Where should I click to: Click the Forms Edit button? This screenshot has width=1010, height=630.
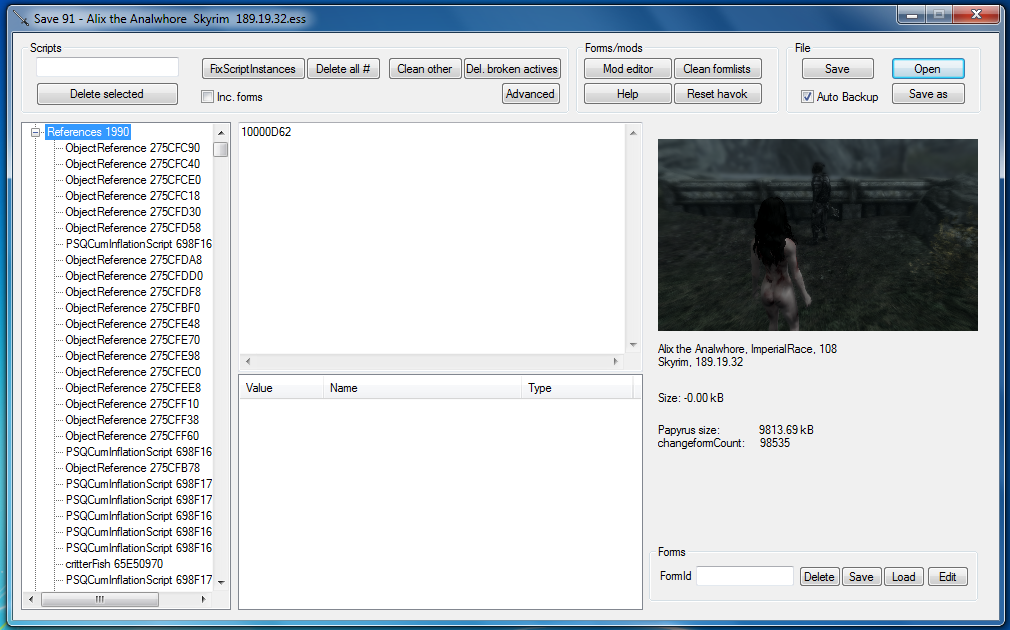tap(947, 577)
